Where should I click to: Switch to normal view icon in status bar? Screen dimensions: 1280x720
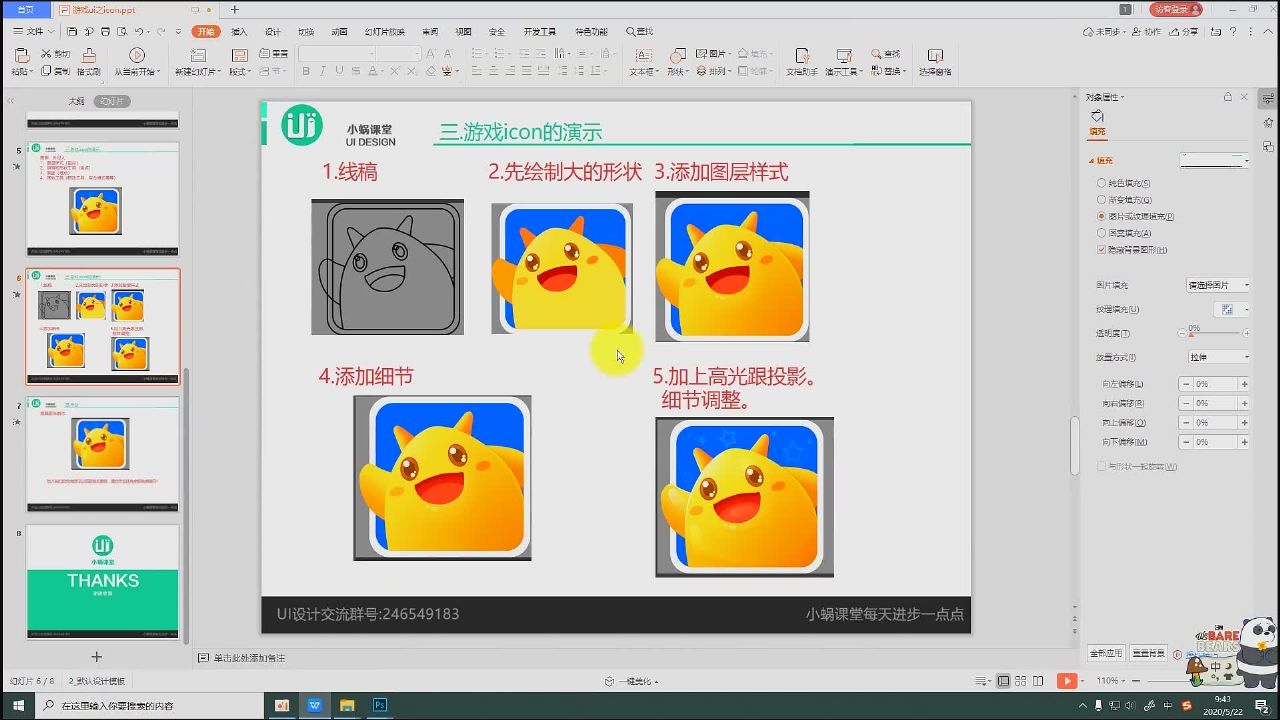(x=1004, y=681)
